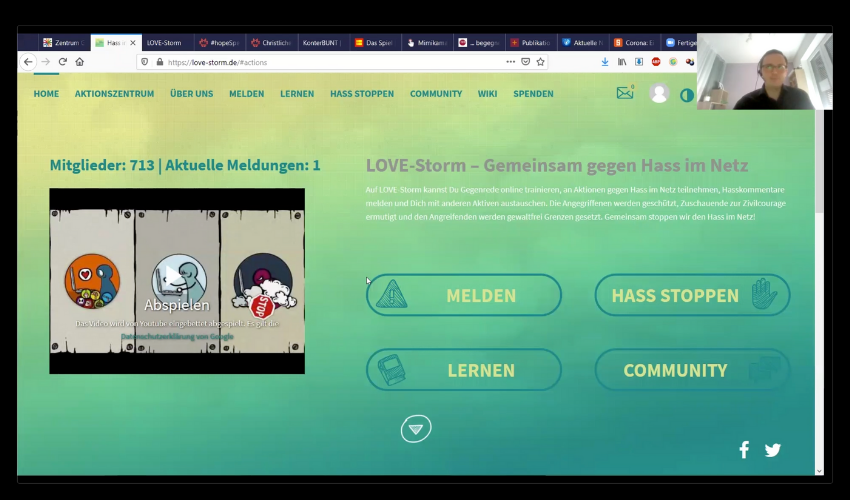Open SPENDEN in the navigation

[533, 94]
